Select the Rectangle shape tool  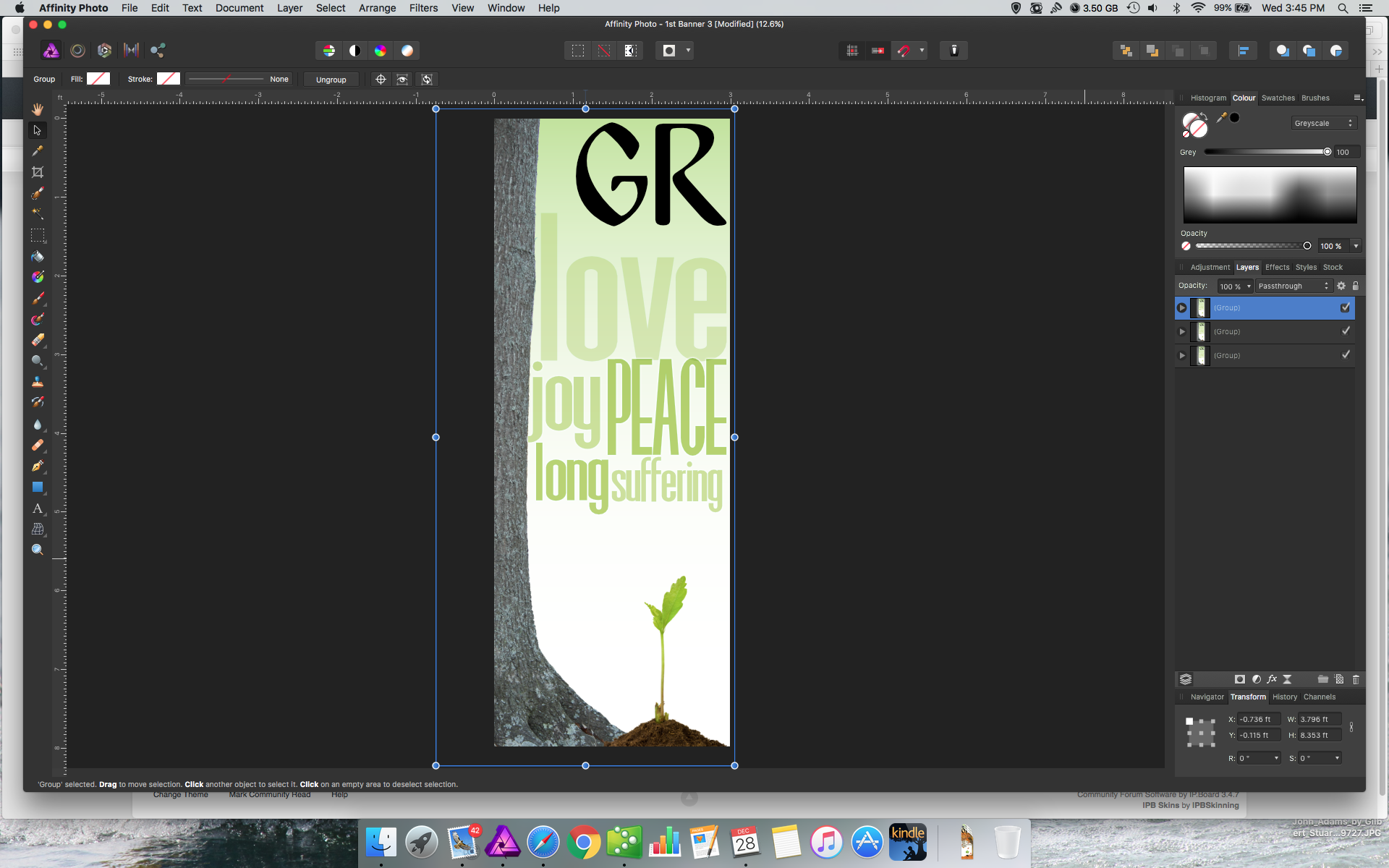[x=38, y=488]
